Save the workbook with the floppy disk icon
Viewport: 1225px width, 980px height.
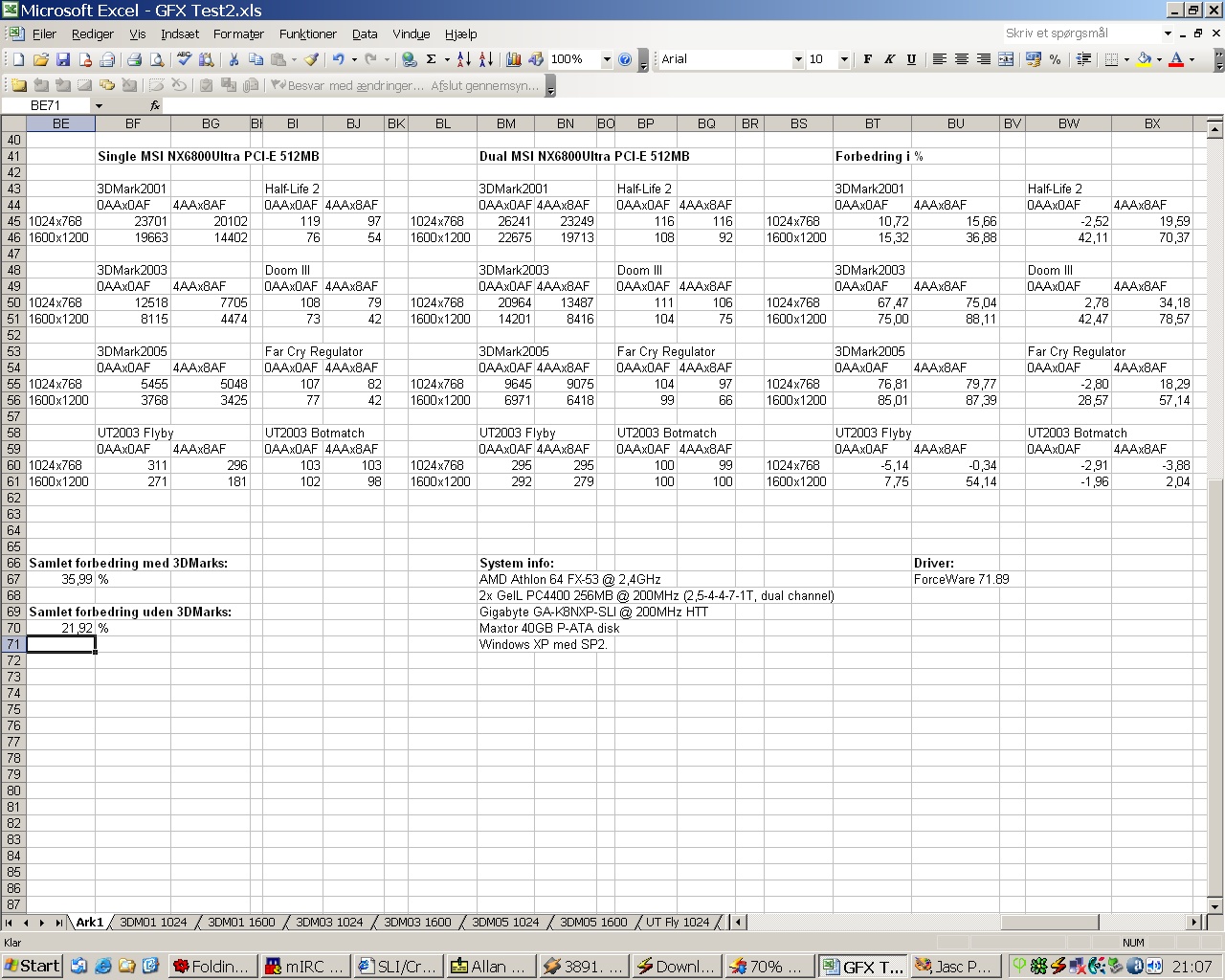point(62,59)
